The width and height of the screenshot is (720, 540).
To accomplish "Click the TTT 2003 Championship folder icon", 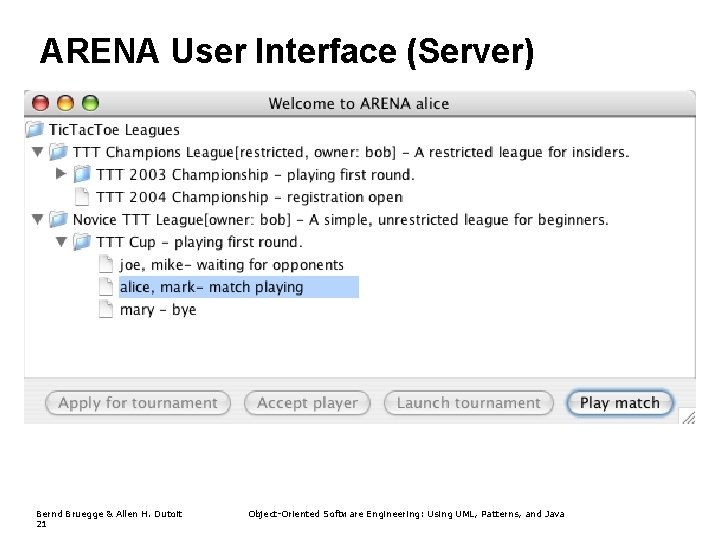I will point(82,174).
